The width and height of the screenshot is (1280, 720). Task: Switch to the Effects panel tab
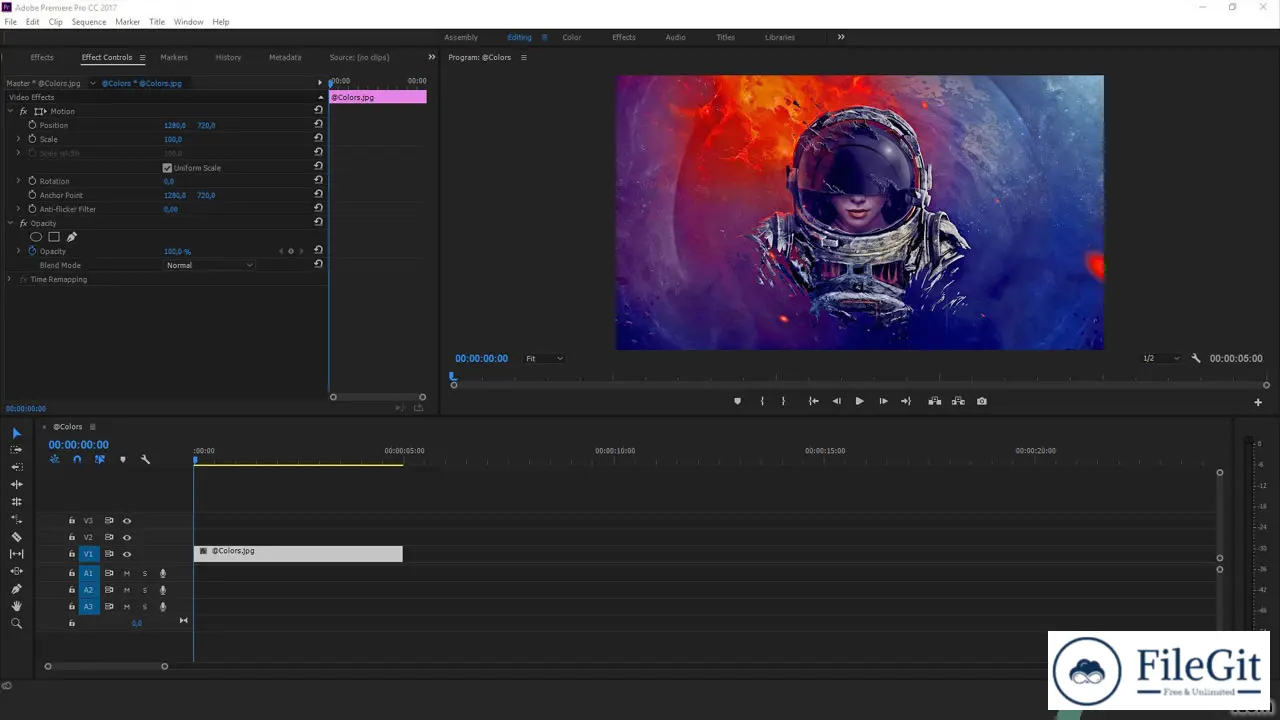tap(42, 57)
